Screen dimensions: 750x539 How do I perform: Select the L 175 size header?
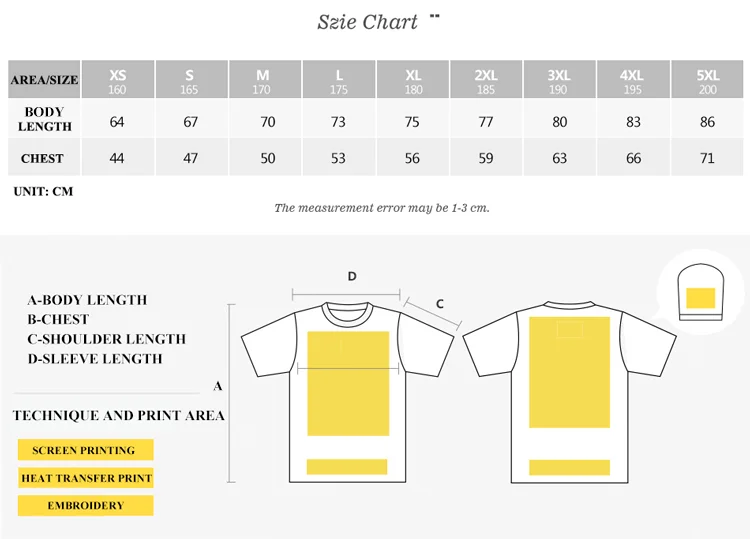tap(339, 79)
